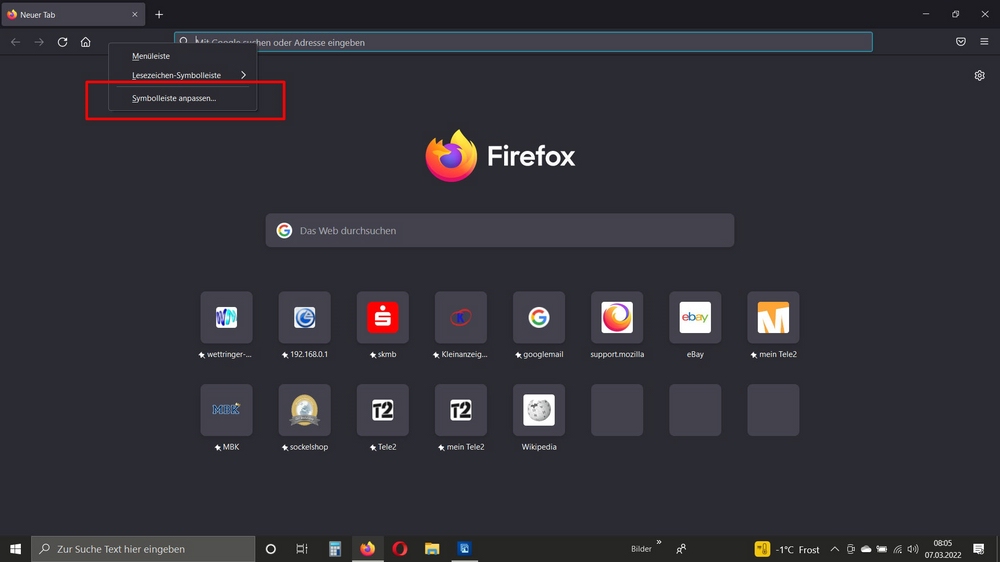Open the googlemail shortcut tile
This screenshot has height=562, width=1000.
(x=539, y=318)
